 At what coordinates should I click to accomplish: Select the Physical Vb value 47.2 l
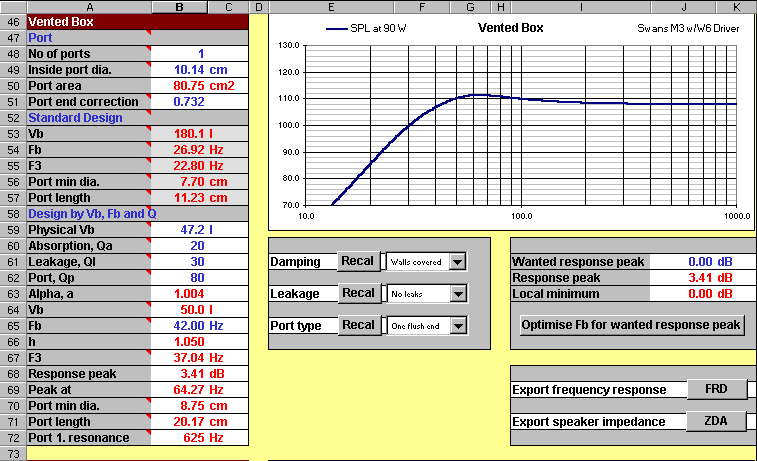coord(200,230)
